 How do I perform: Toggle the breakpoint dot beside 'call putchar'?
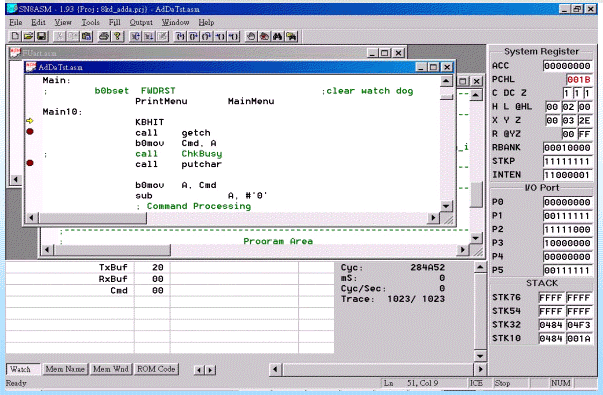(x=30, y=163)
